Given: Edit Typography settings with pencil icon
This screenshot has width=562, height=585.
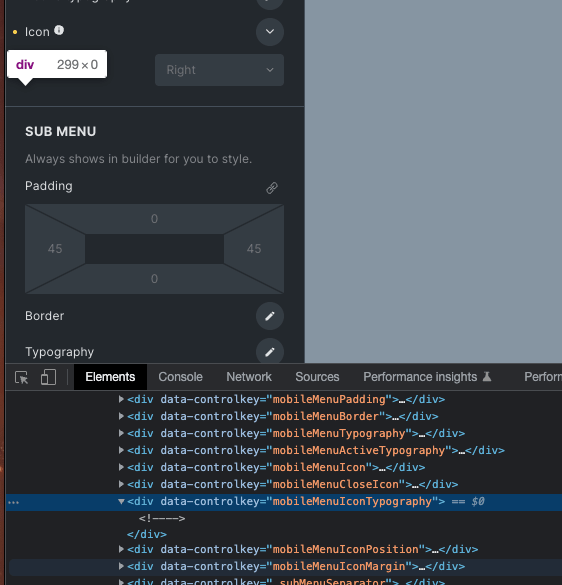Looking at the screenshot, I should [270, 352].
